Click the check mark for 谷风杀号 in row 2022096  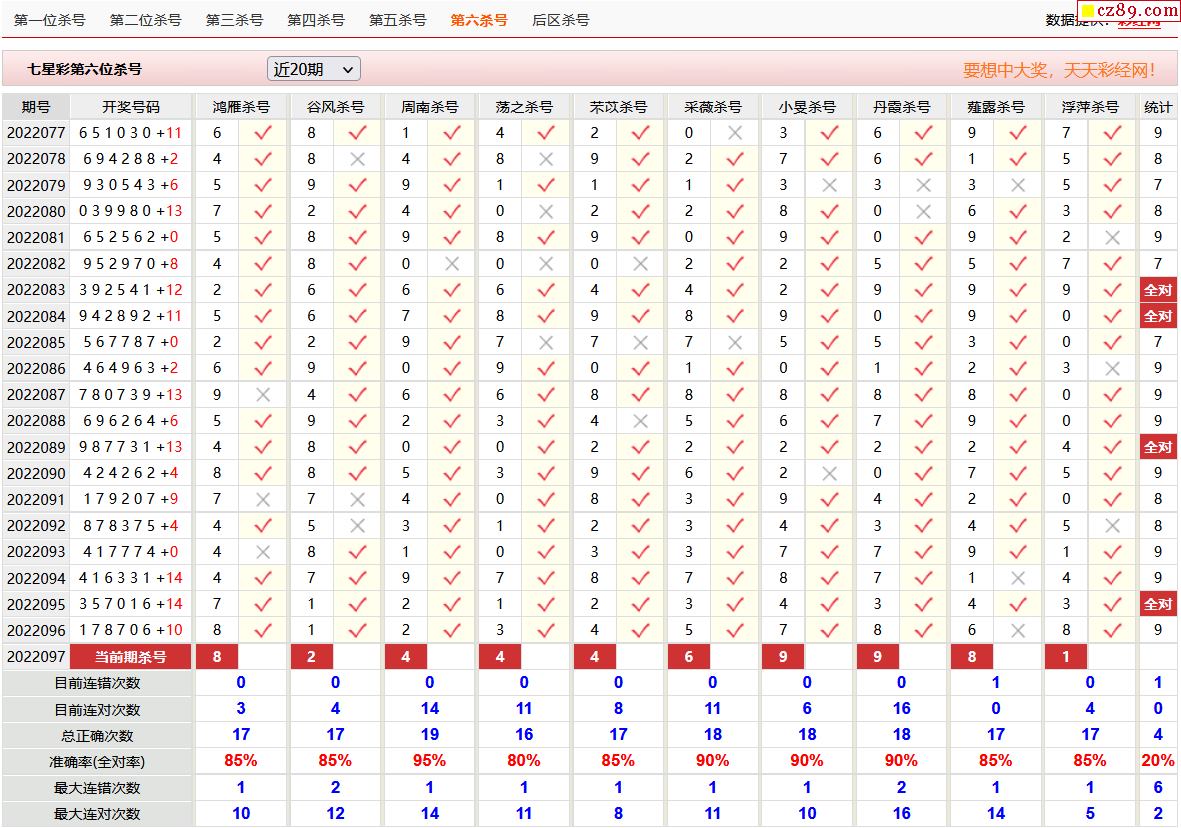(358, 630)
